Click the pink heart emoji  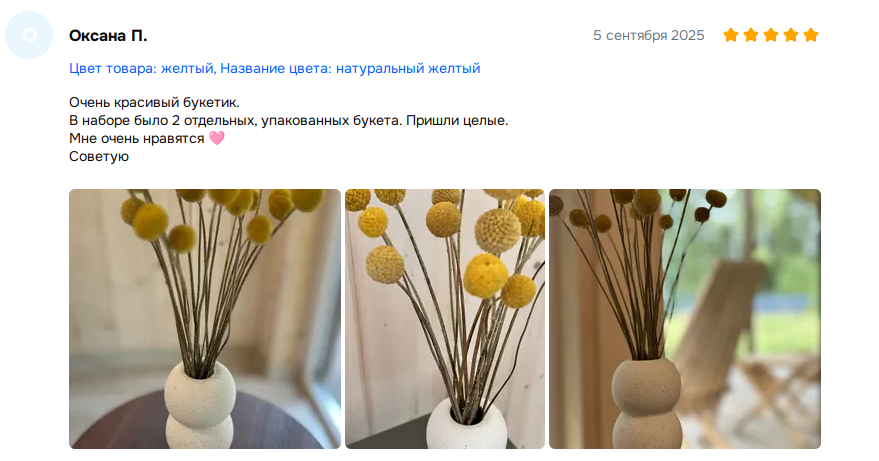pos(216,138)
